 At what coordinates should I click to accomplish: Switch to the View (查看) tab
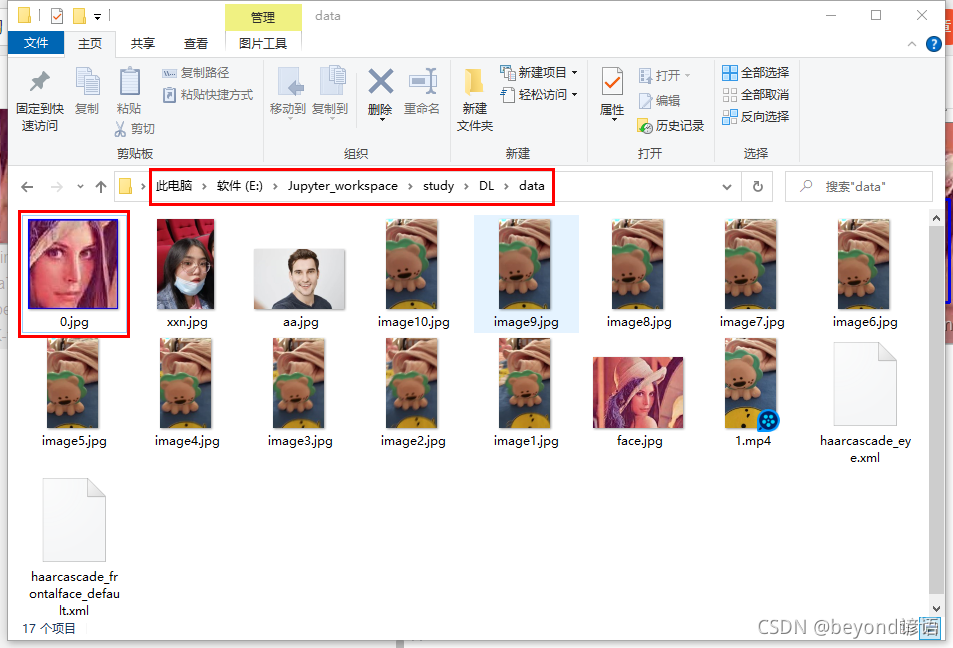pos(196,43)
